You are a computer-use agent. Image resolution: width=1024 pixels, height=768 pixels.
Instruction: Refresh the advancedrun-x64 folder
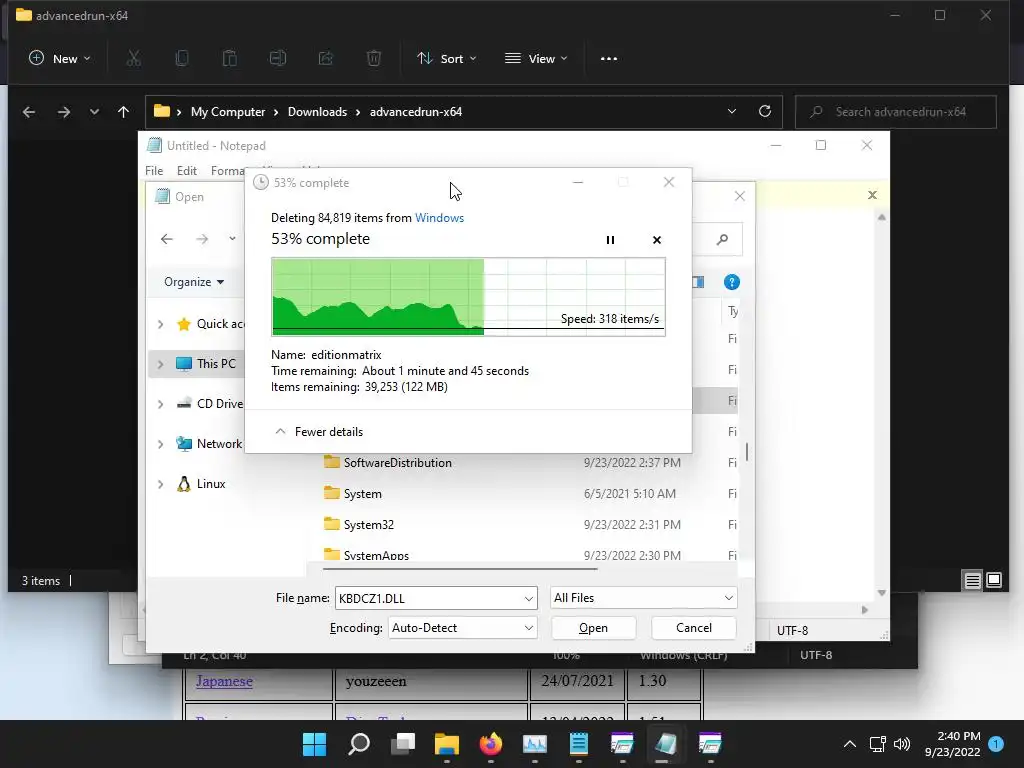(x=765, y=112)
